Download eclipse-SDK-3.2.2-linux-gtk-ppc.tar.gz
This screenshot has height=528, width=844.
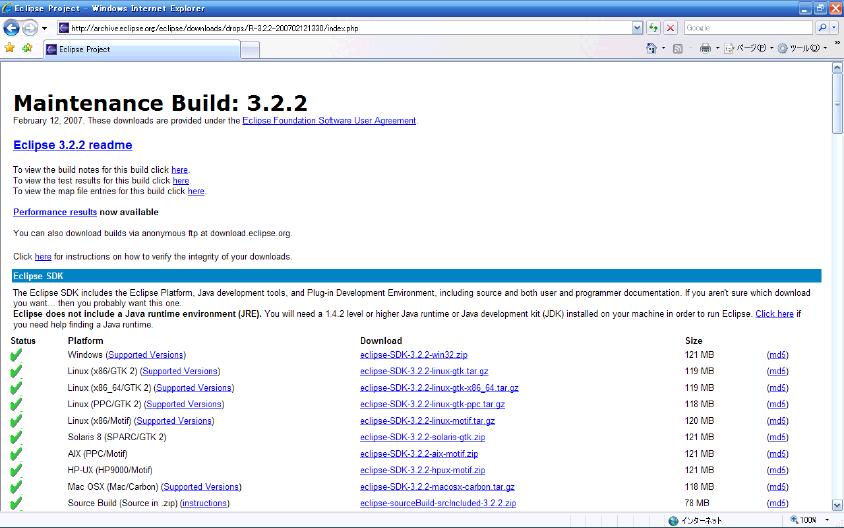coord(432,404)
